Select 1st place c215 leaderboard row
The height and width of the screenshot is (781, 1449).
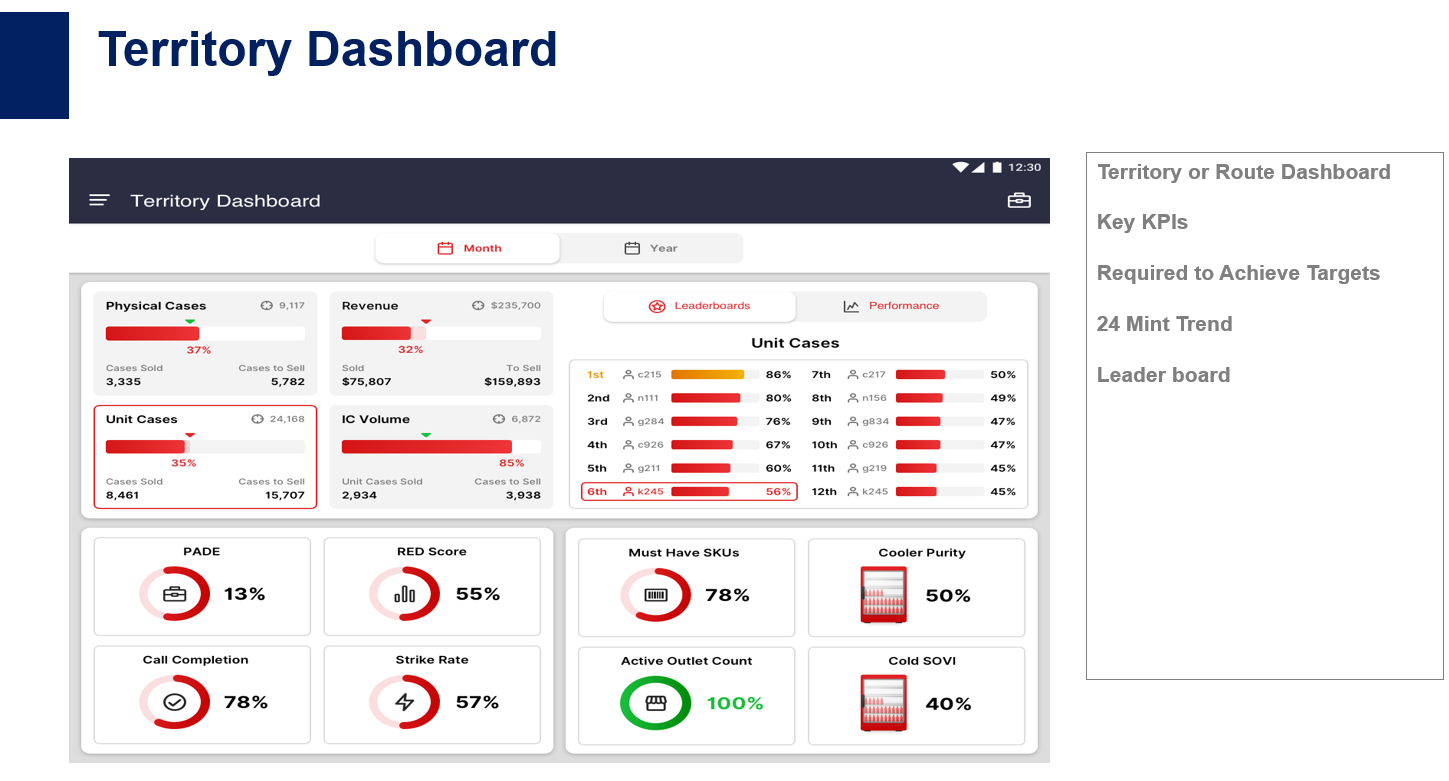689,374
